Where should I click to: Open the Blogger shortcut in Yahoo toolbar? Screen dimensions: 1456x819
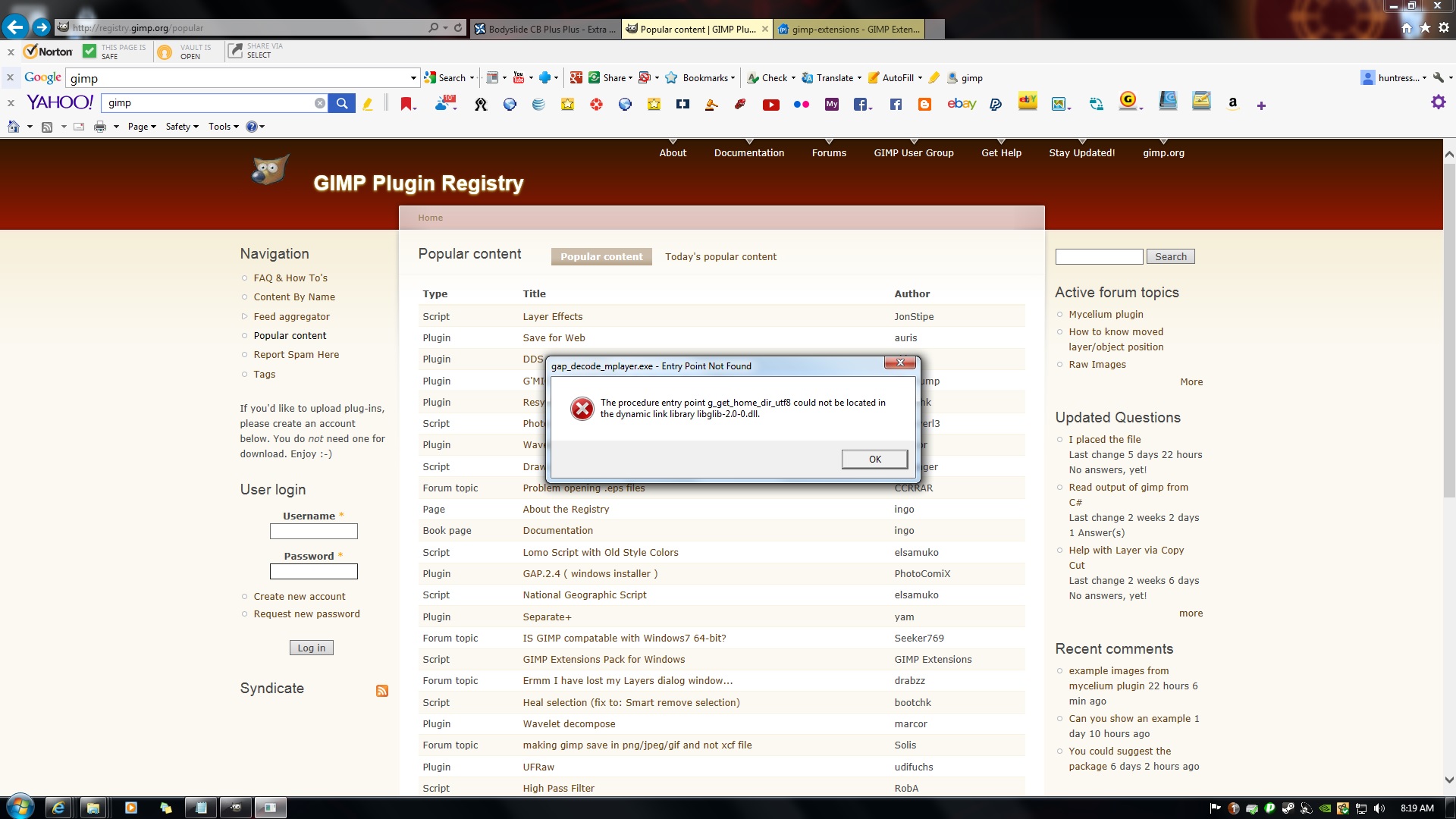point(924,105)
